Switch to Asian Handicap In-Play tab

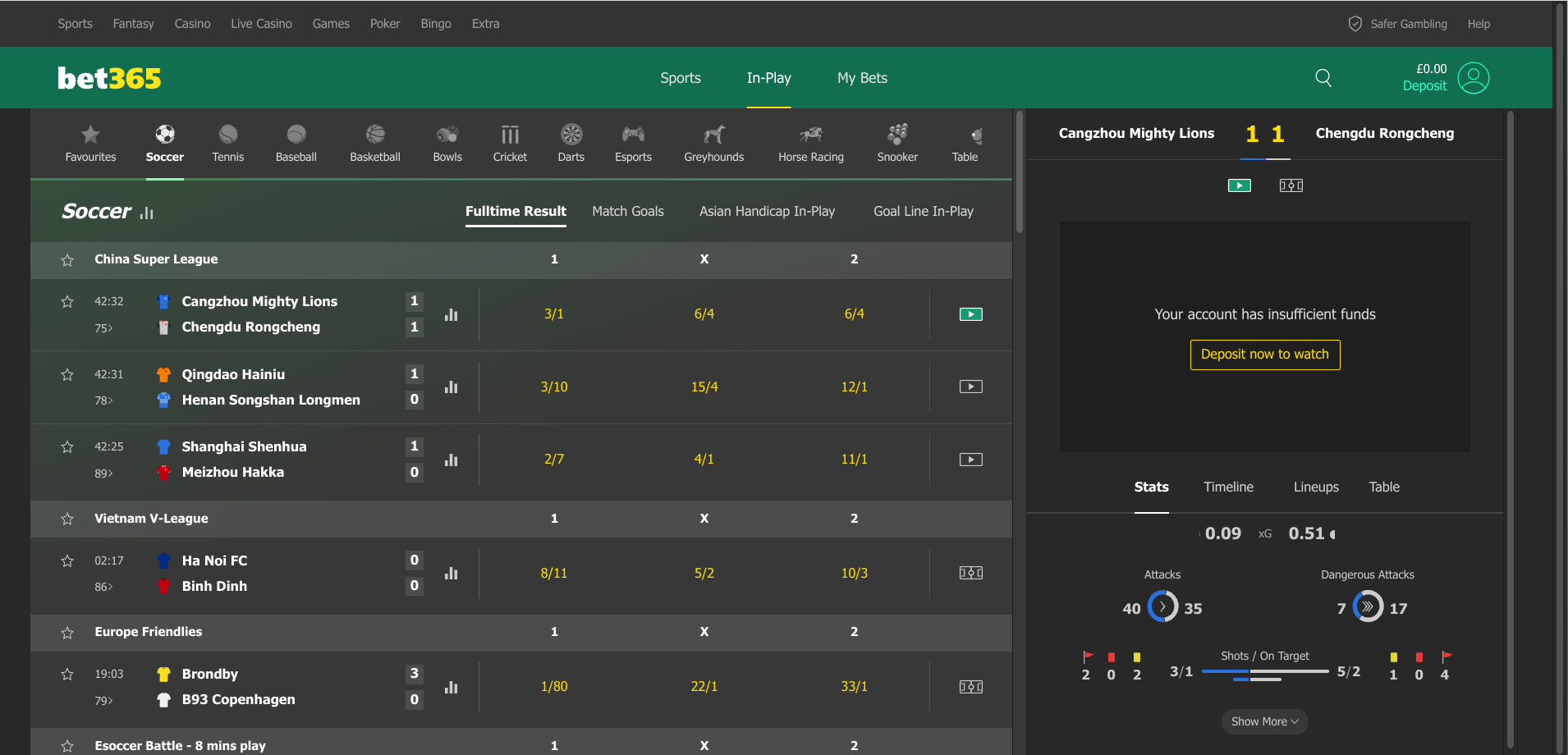tap(767, 211)
